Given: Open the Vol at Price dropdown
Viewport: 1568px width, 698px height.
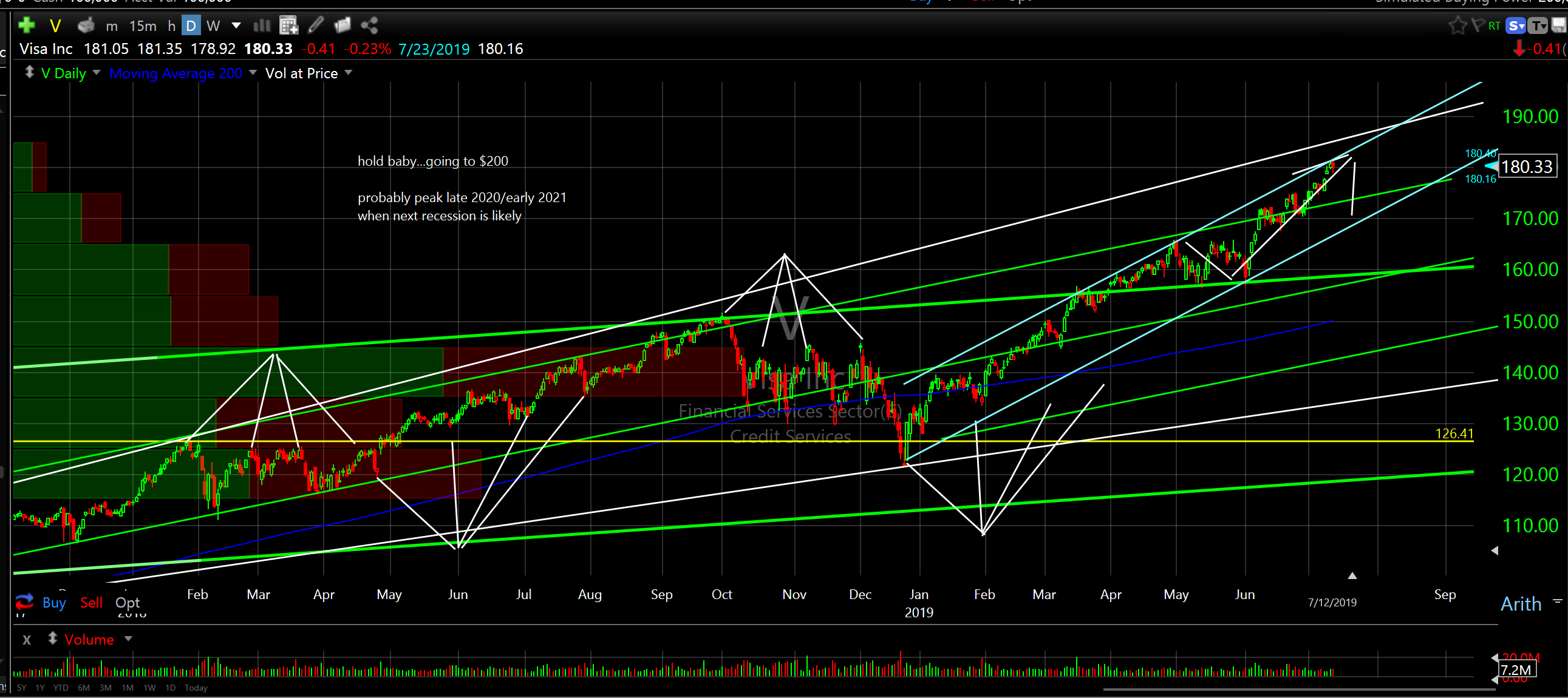Looking at the screenshot, I should click(348, 73).
